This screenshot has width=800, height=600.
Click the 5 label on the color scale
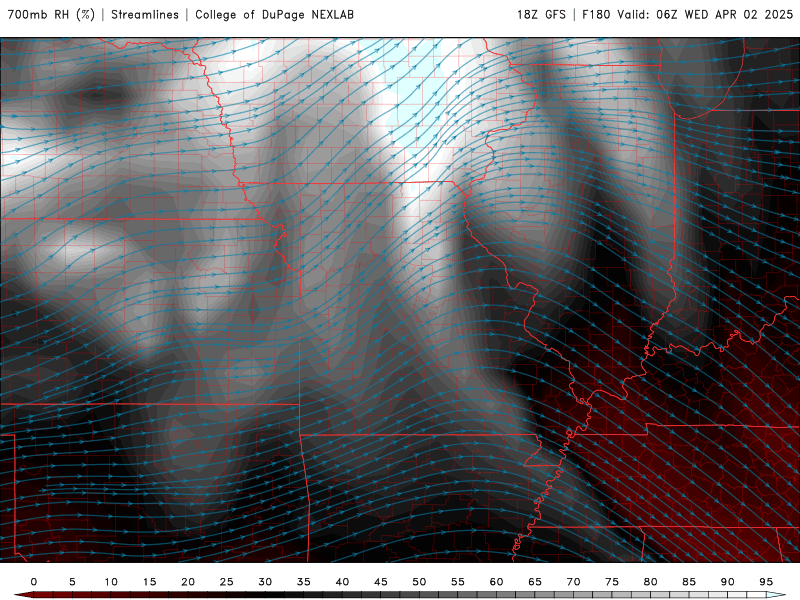[72, 582]
